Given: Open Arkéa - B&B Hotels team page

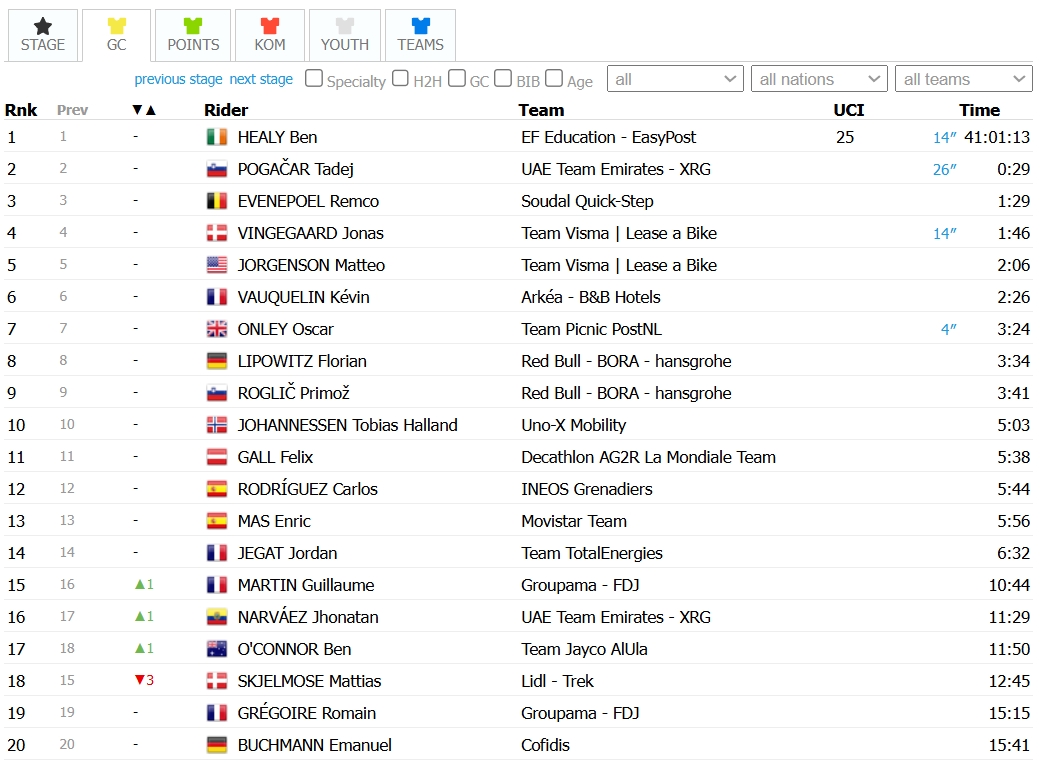Looking at the screenshot, I should (x=591, y=297).
